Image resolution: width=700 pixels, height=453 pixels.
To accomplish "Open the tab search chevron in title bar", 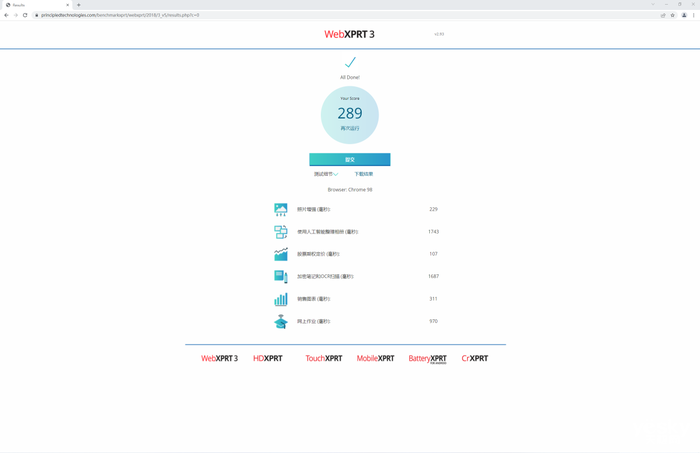I will click(653, 4).
